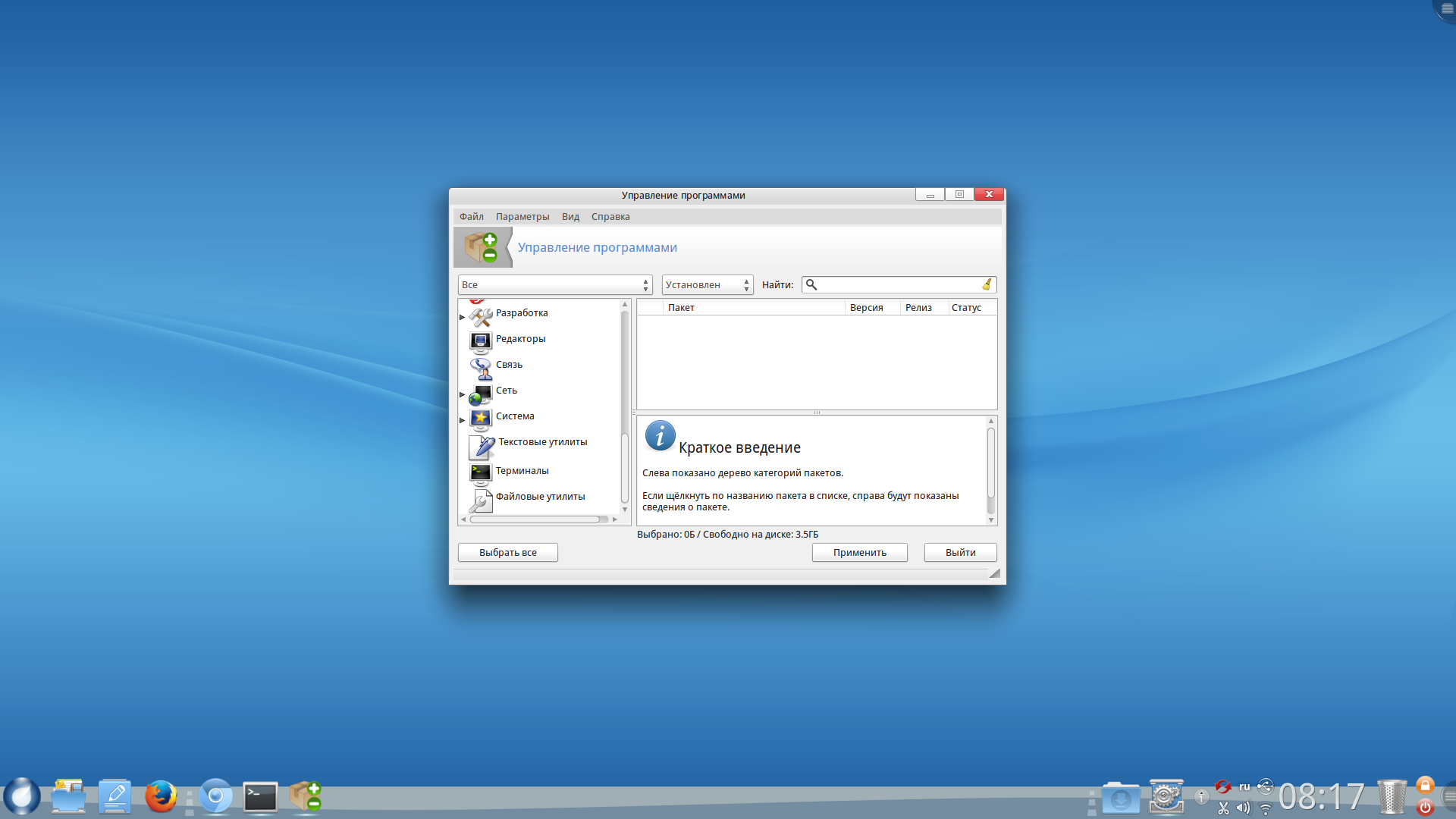
Task: Click the orange lock screen icon
Action: tap(1425, 786)
